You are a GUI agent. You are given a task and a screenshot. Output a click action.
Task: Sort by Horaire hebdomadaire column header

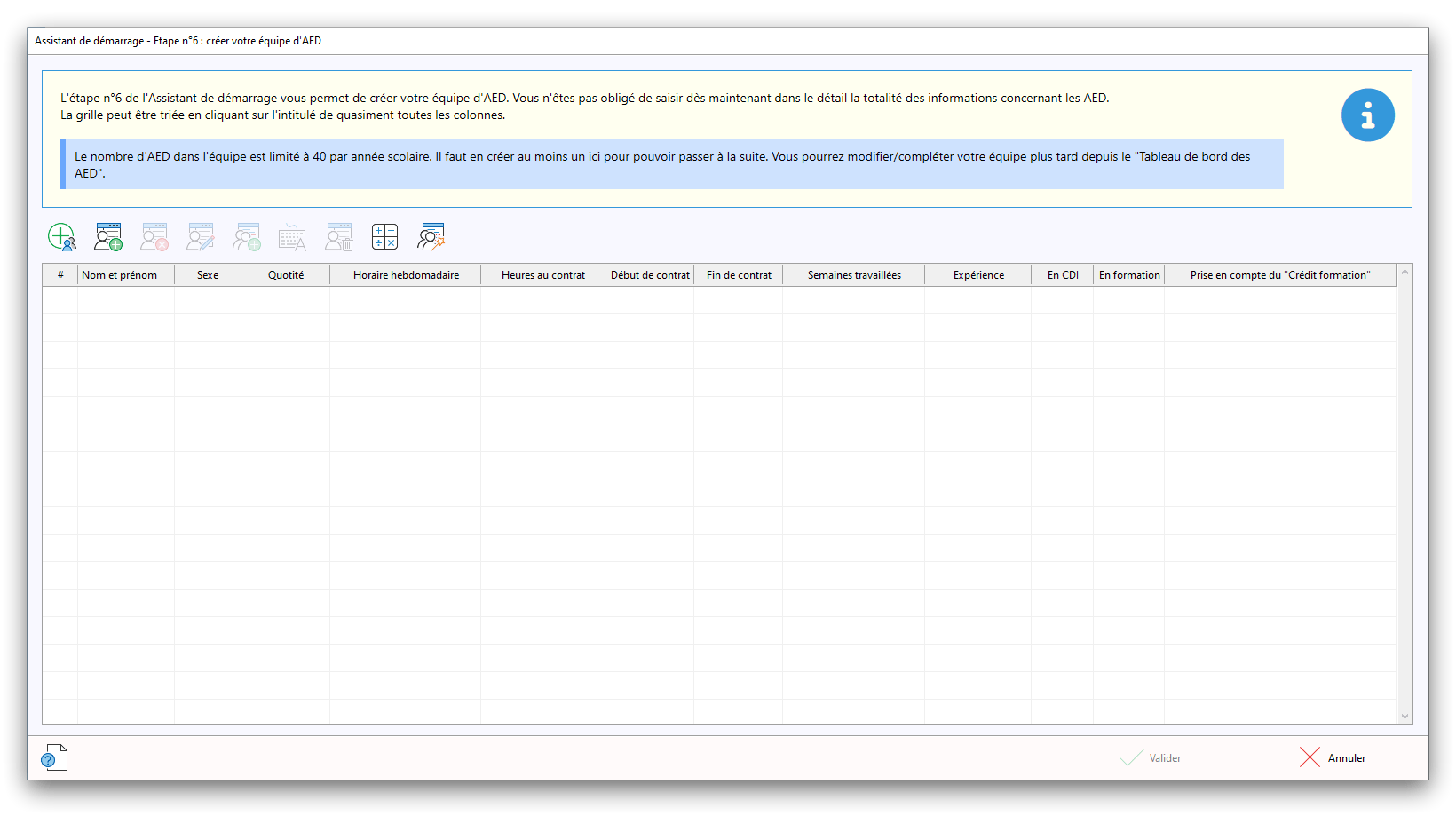click(406, 275)
